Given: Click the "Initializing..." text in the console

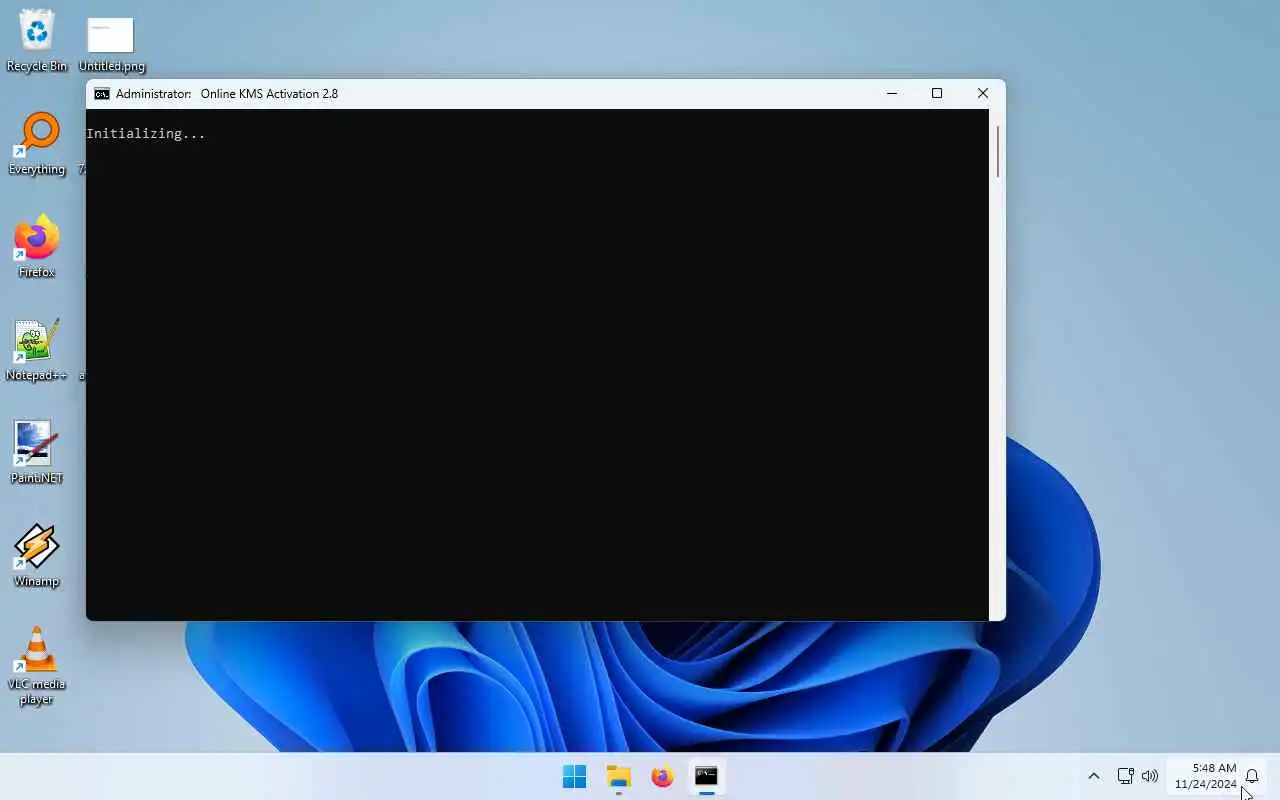Looking at the screenshot, I should pyautogui.click(x=146, y=134).
